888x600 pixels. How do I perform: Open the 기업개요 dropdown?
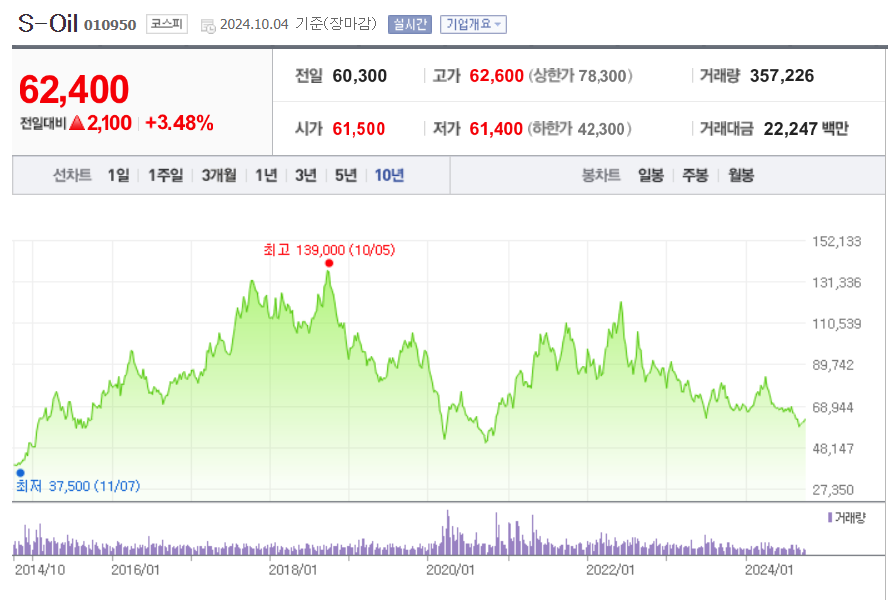(473, 24)
